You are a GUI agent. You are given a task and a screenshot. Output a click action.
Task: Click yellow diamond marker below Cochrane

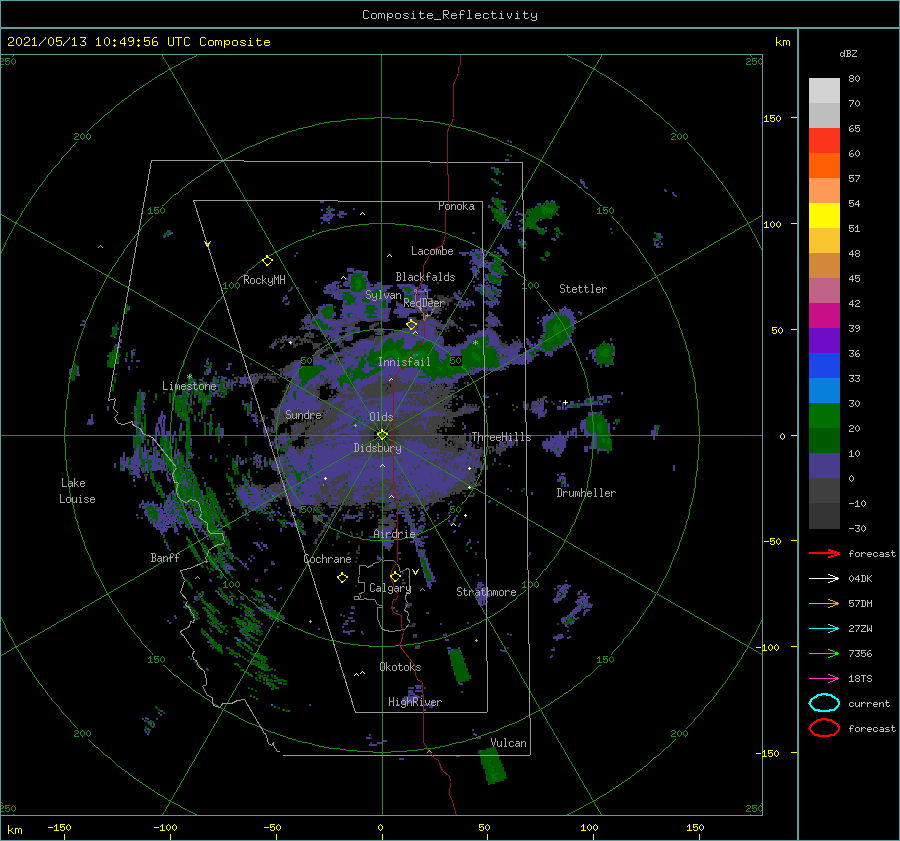[342, 578]
